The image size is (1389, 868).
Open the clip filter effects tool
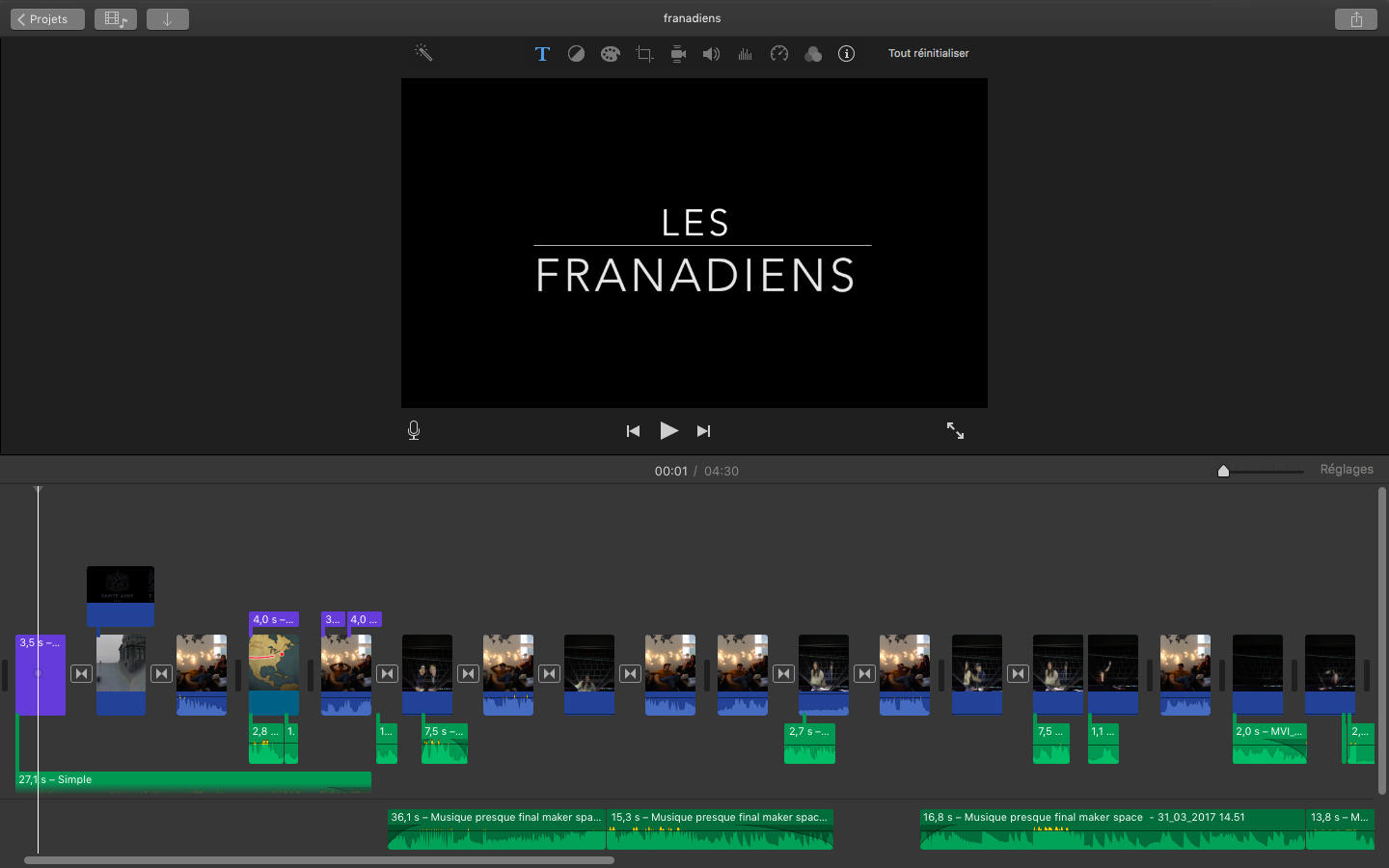coord(812,53)
